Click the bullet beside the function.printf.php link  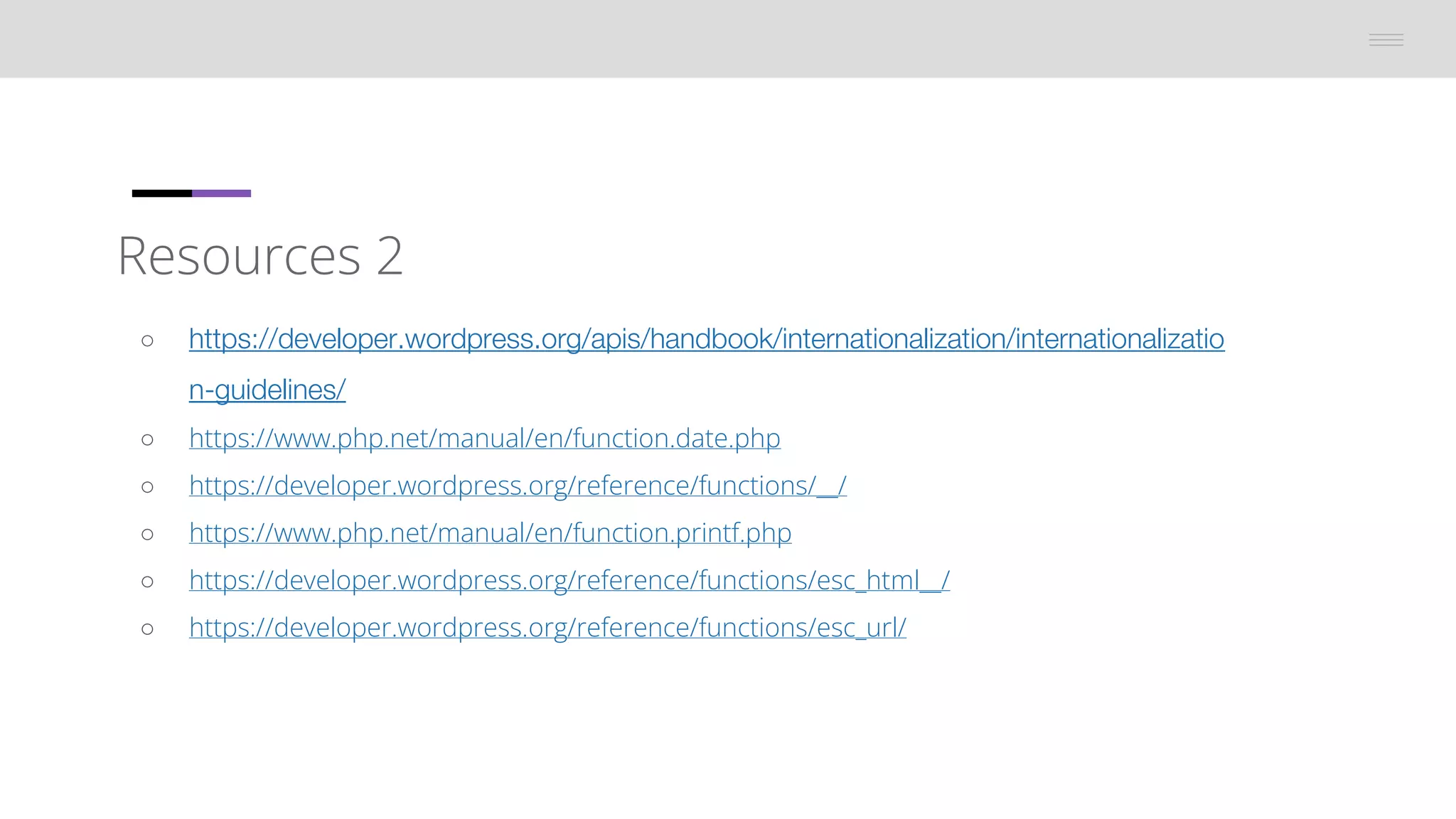point(147,535)
